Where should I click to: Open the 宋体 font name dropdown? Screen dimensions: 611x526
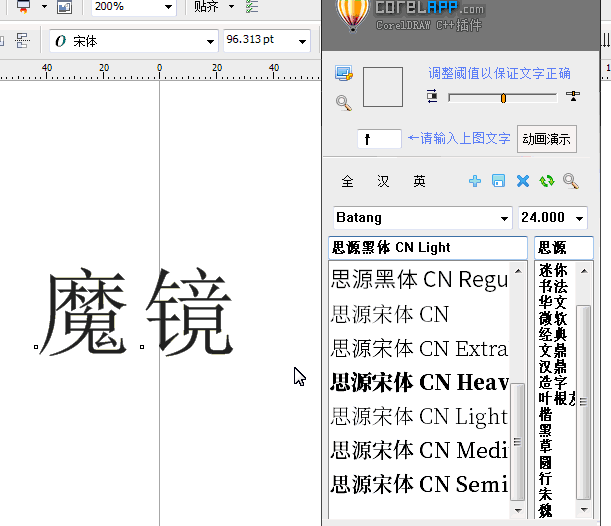210,41
